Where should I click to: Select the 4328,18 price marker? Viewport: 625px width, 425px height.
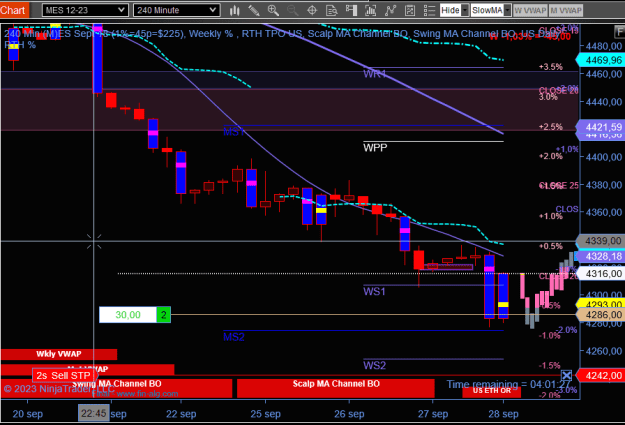(x=601, y=256)
